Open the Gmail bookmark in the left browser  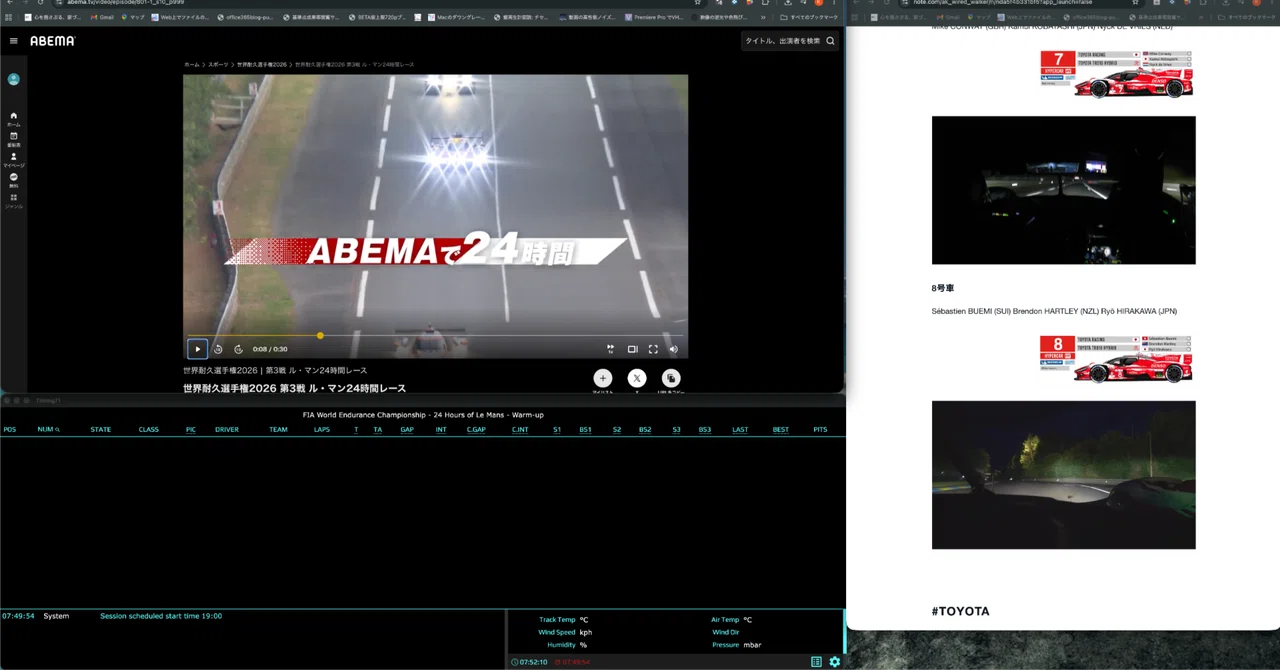tap(101, 17)
